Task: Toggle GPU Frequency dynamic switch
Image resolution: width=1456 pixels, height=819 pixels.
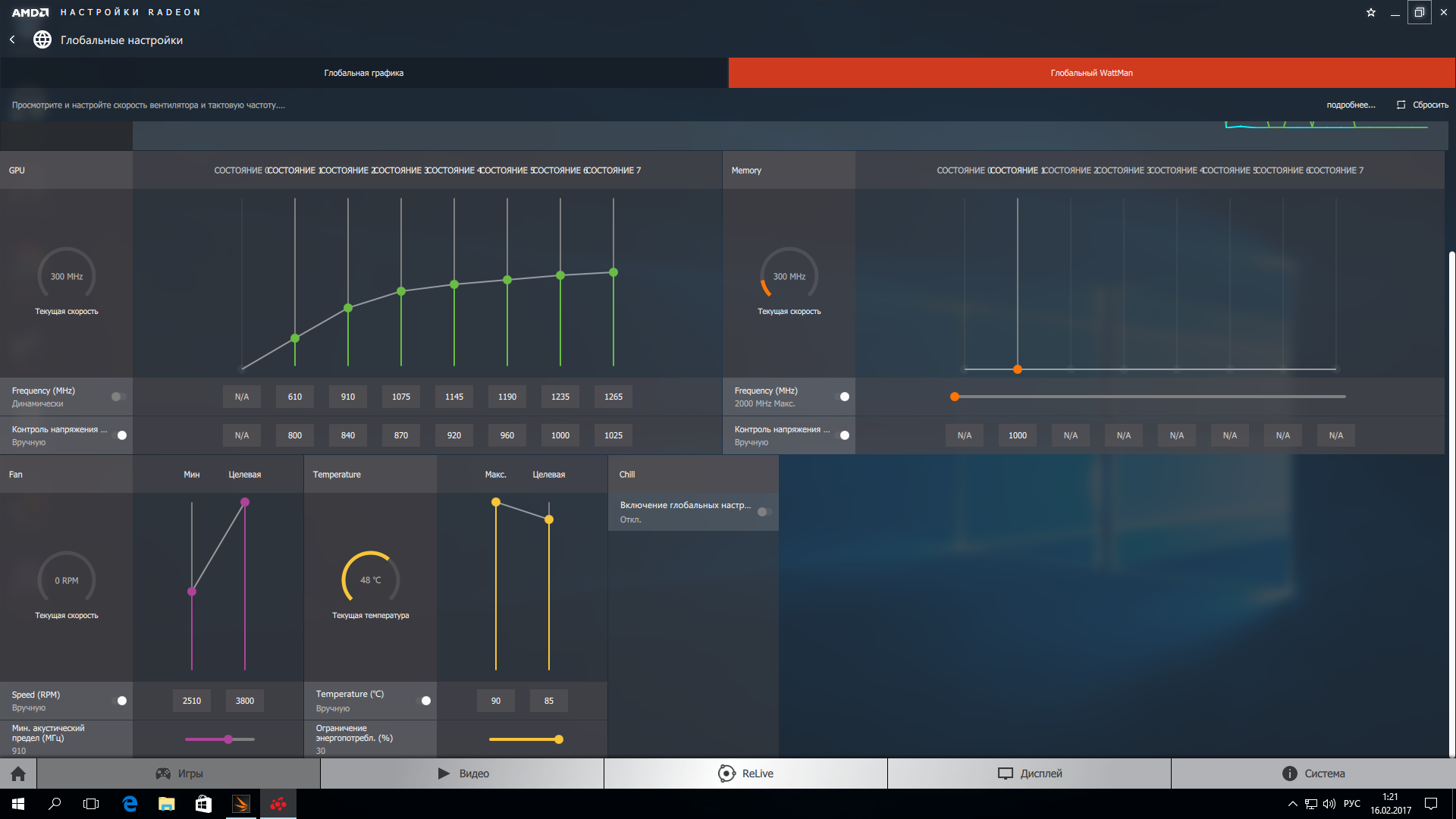Action: click(118, 397)
